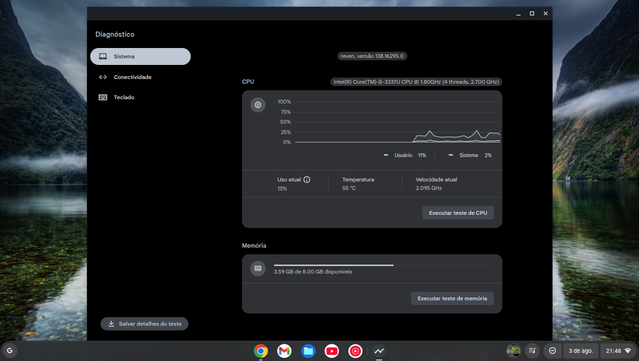
Task: Click the Conectividade arrows icon
Action: 103,77
